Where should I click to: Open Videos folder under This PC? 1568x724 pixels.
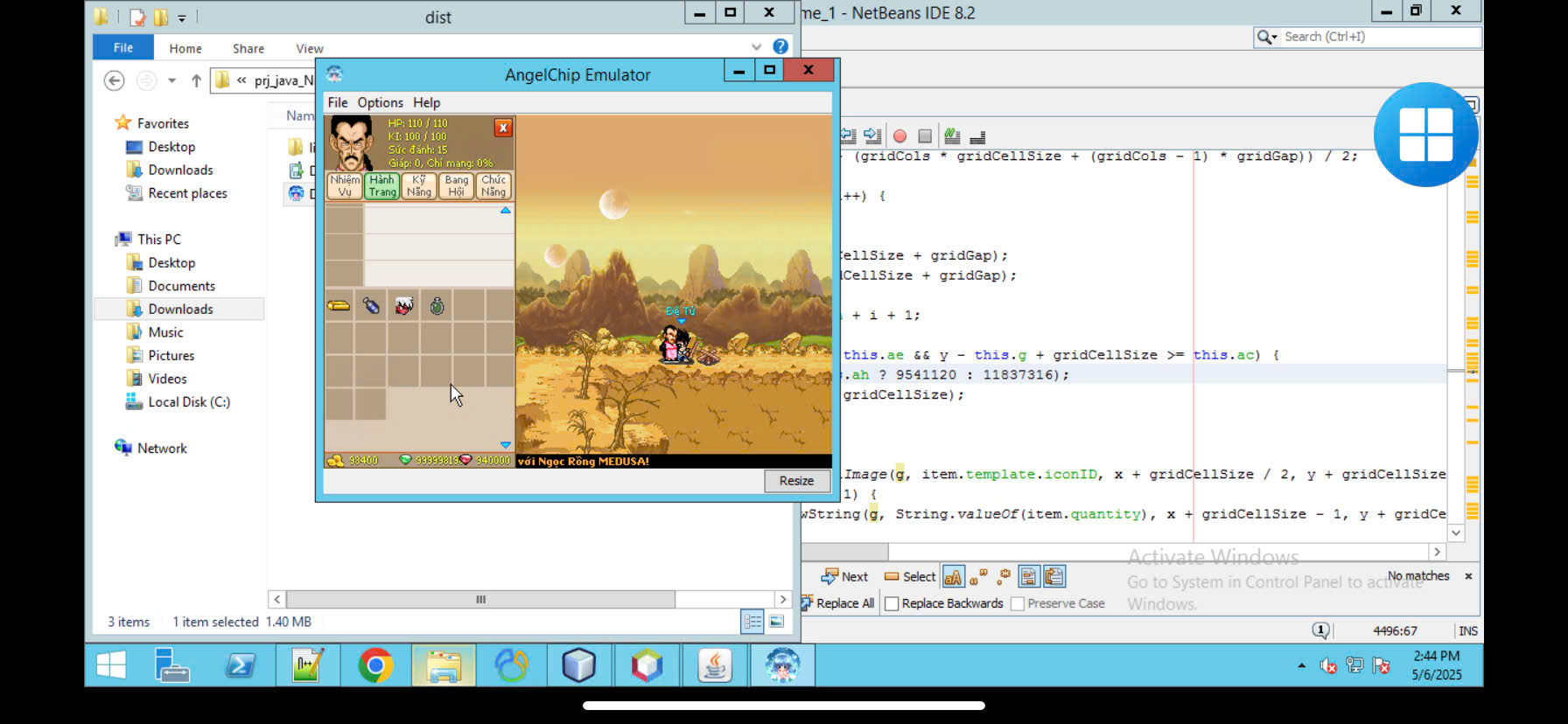[x=157, y=379]
